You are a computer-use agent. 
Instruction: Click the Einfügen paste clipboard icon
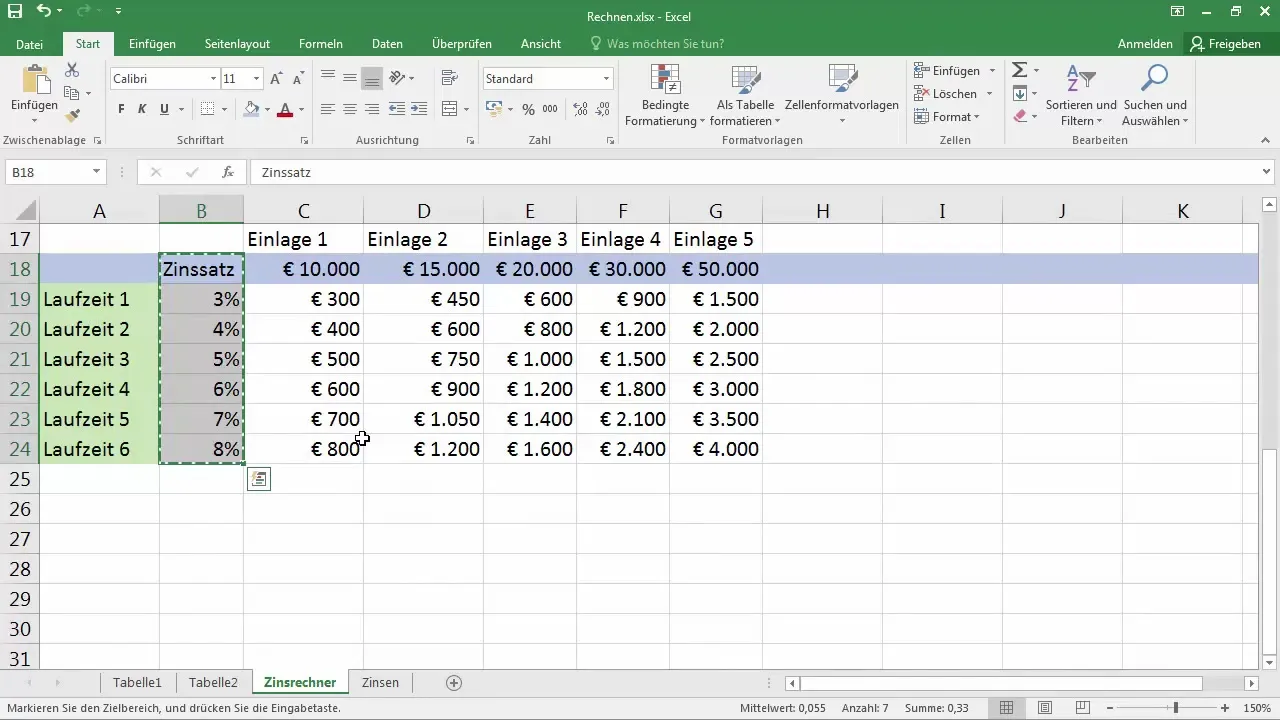click(34, 80)
